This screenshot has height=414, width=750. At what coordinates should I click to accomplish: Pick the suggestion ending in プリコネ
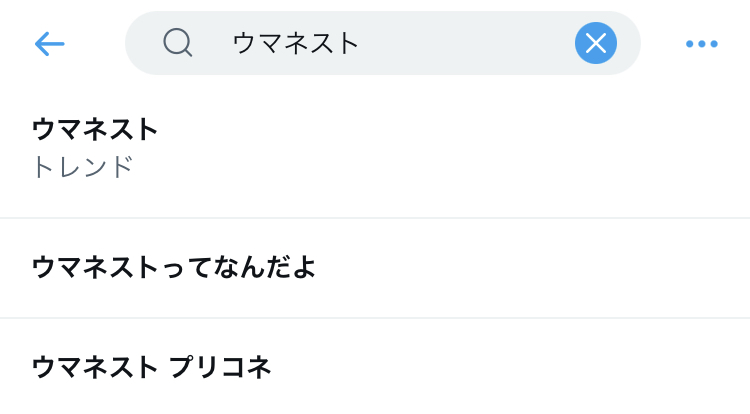click(x=151, y=367)
